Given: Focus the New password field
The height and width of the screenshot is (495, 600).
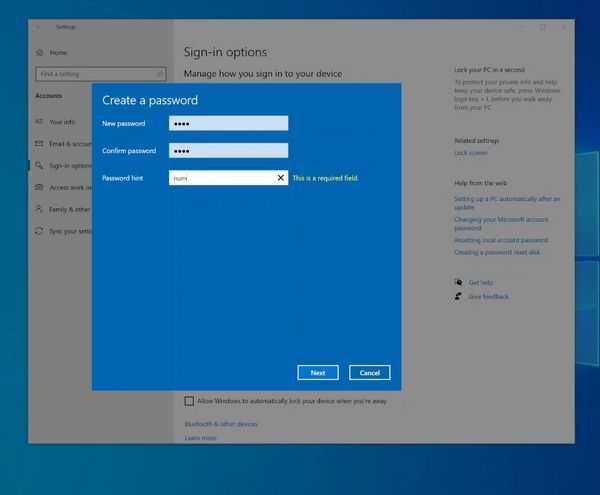Looking at the screenshot, I should tap(228, 123).
